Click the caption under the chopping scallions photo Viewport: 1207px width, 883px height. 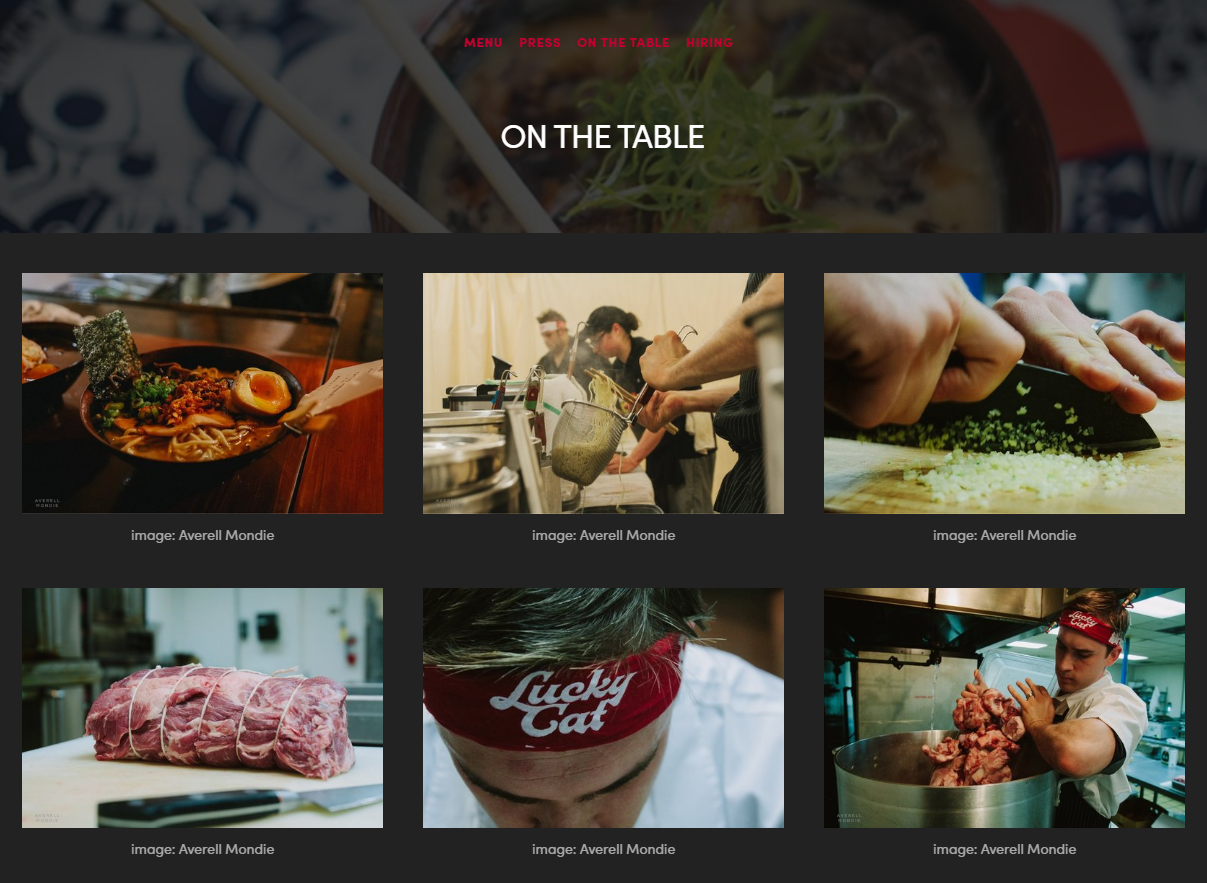click(x=1004, y=535)
